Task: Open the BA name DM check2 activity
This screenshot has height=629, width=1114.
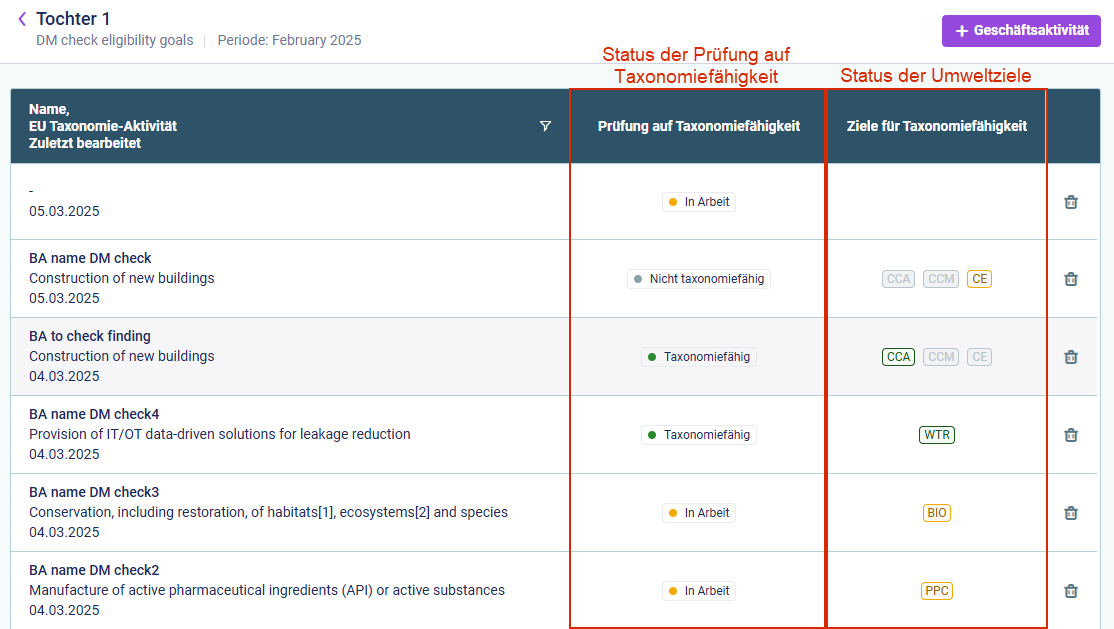Action: [94, 570]
